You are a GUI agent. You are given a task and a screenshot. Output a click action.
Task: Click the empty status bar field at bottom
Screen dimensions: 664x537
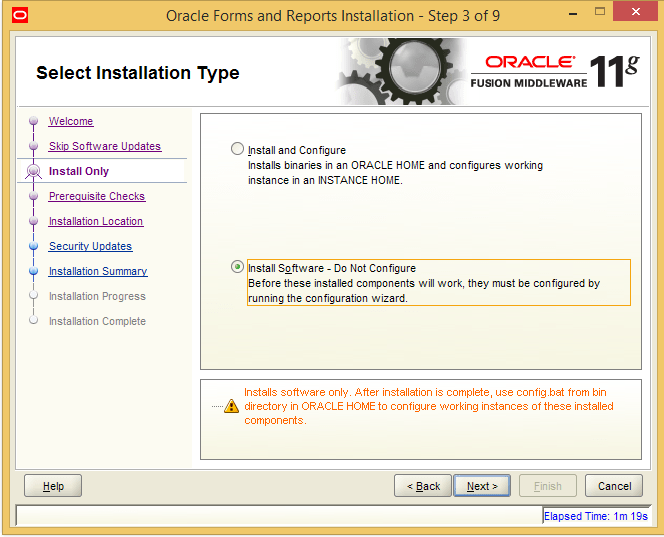279,515
